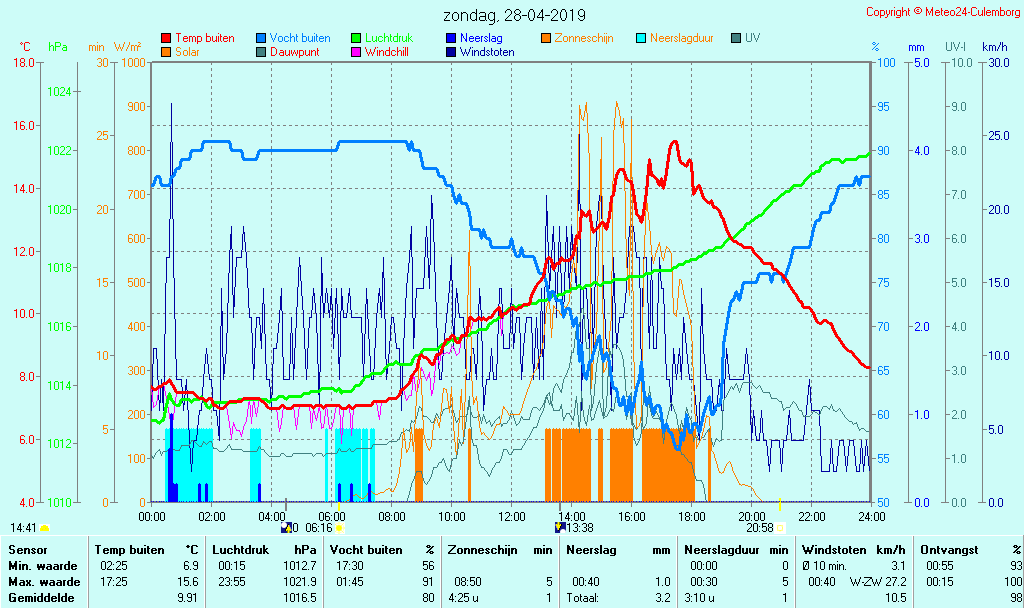Select the Dauwpunt legend label
This screenshot has height=608, width=1026.
(x=294, y=52)
